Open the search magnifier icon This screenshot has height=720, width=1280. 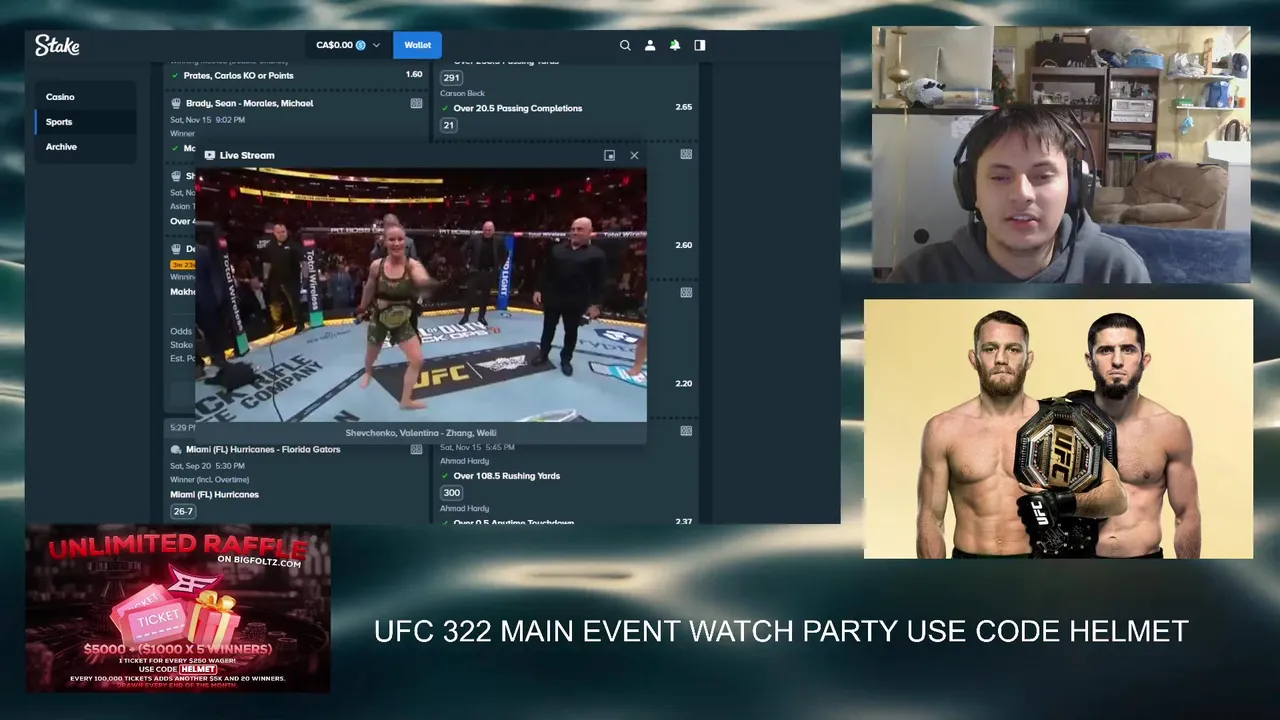(x=625, y=45)
